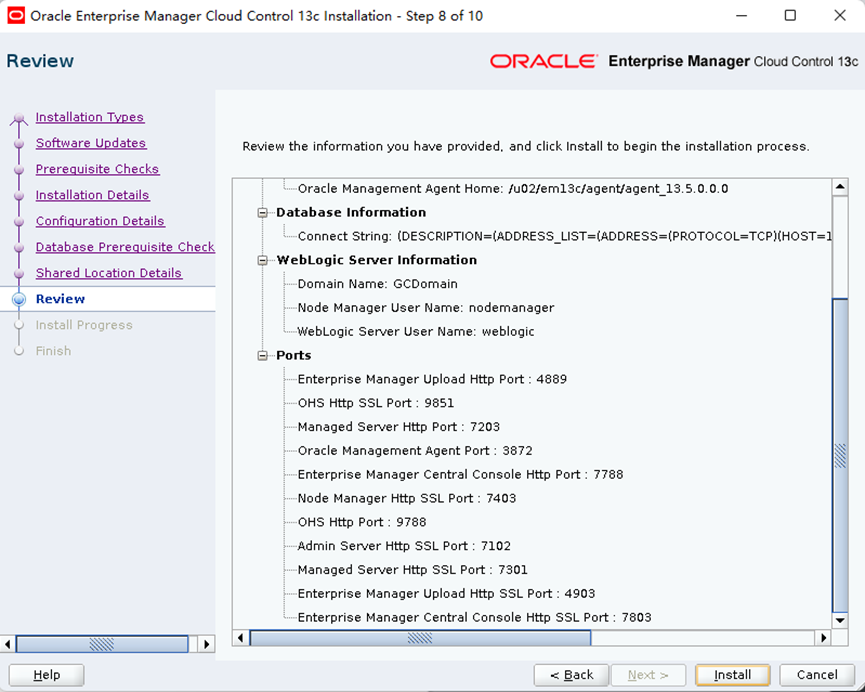Click the review pane vertical scrollbar thumb

tap(840, 455)
